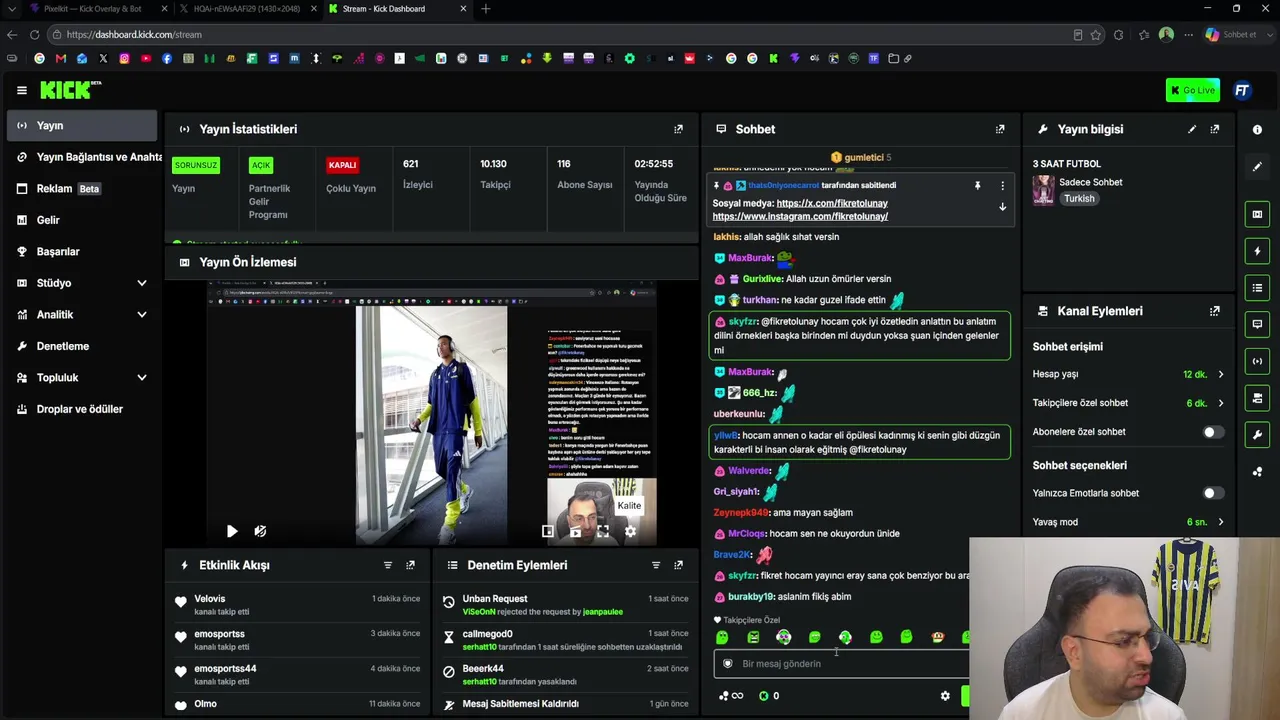Pop out the Yayın İstatistikleri panel
The height and width of the screenshot is (720, 1280).
pos(678,129)
